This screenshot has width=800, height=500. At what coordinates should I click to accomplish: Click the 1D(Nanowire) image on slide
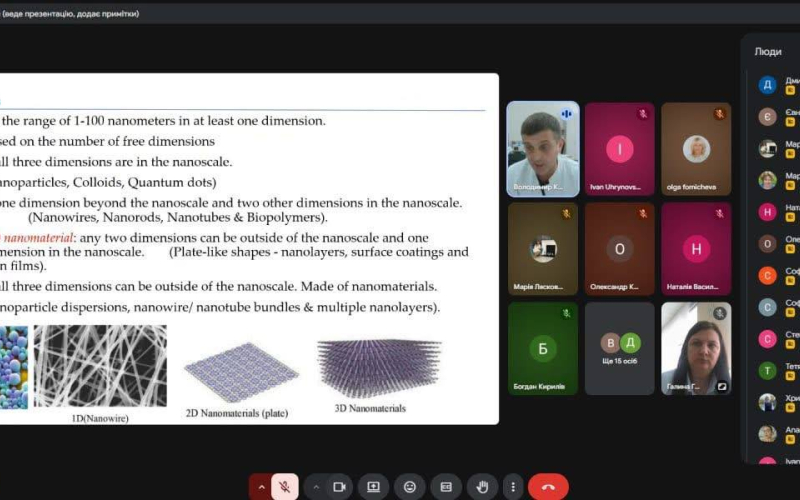pos(100,366)
